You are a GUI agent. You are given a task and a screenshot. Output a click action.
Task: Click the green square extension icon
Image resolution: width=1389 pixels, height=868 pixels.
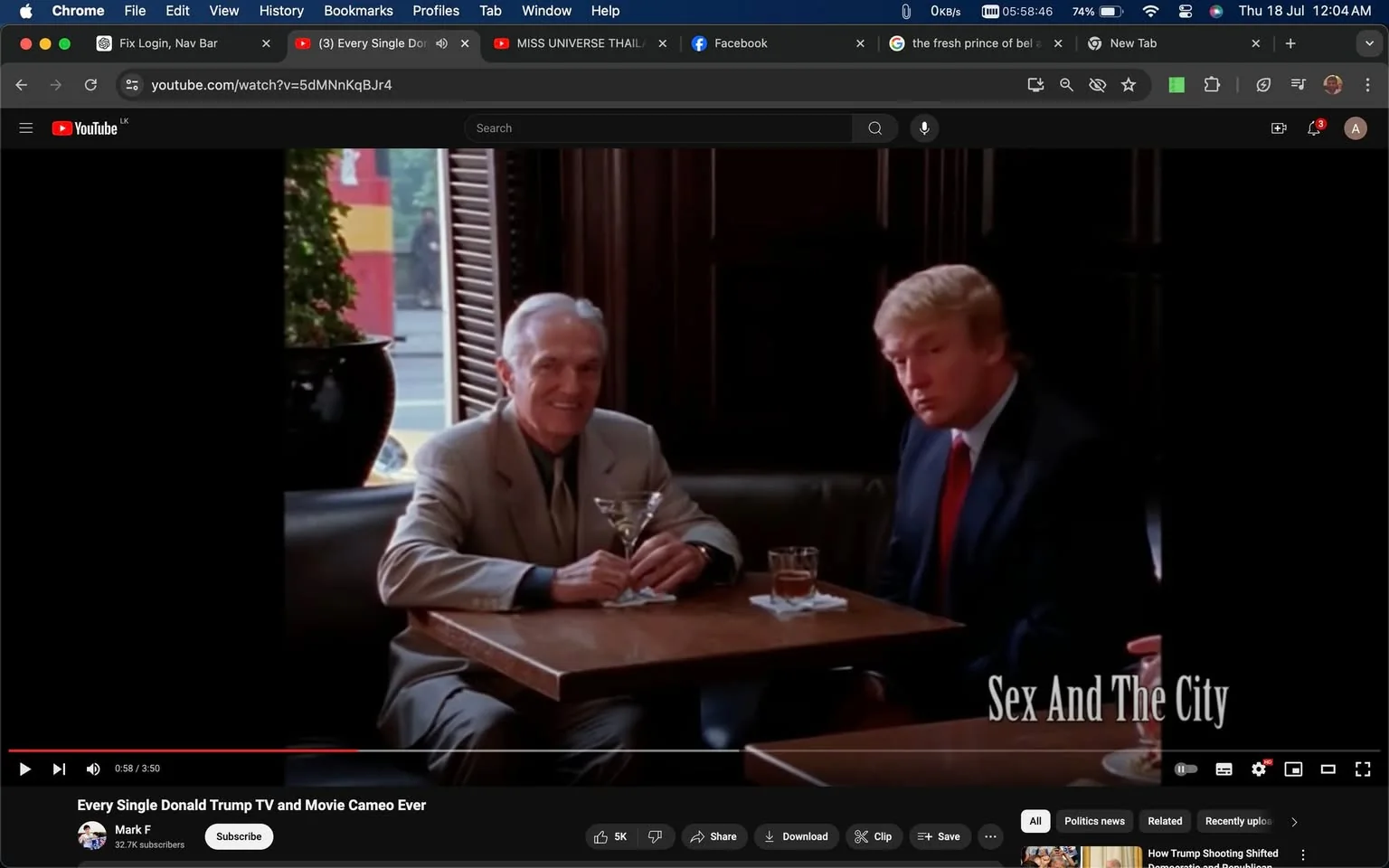(1176, 85)
